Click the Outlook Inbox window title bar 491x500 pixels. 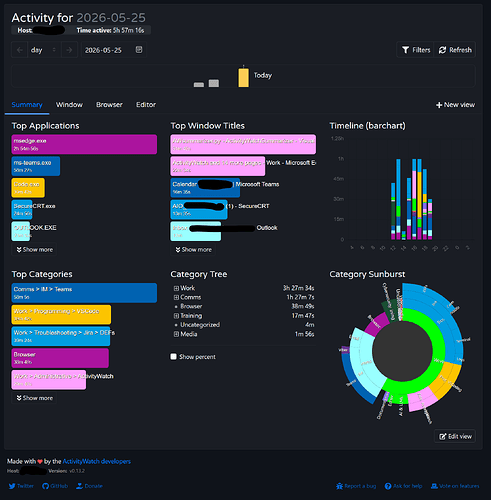tap(196, 231)
